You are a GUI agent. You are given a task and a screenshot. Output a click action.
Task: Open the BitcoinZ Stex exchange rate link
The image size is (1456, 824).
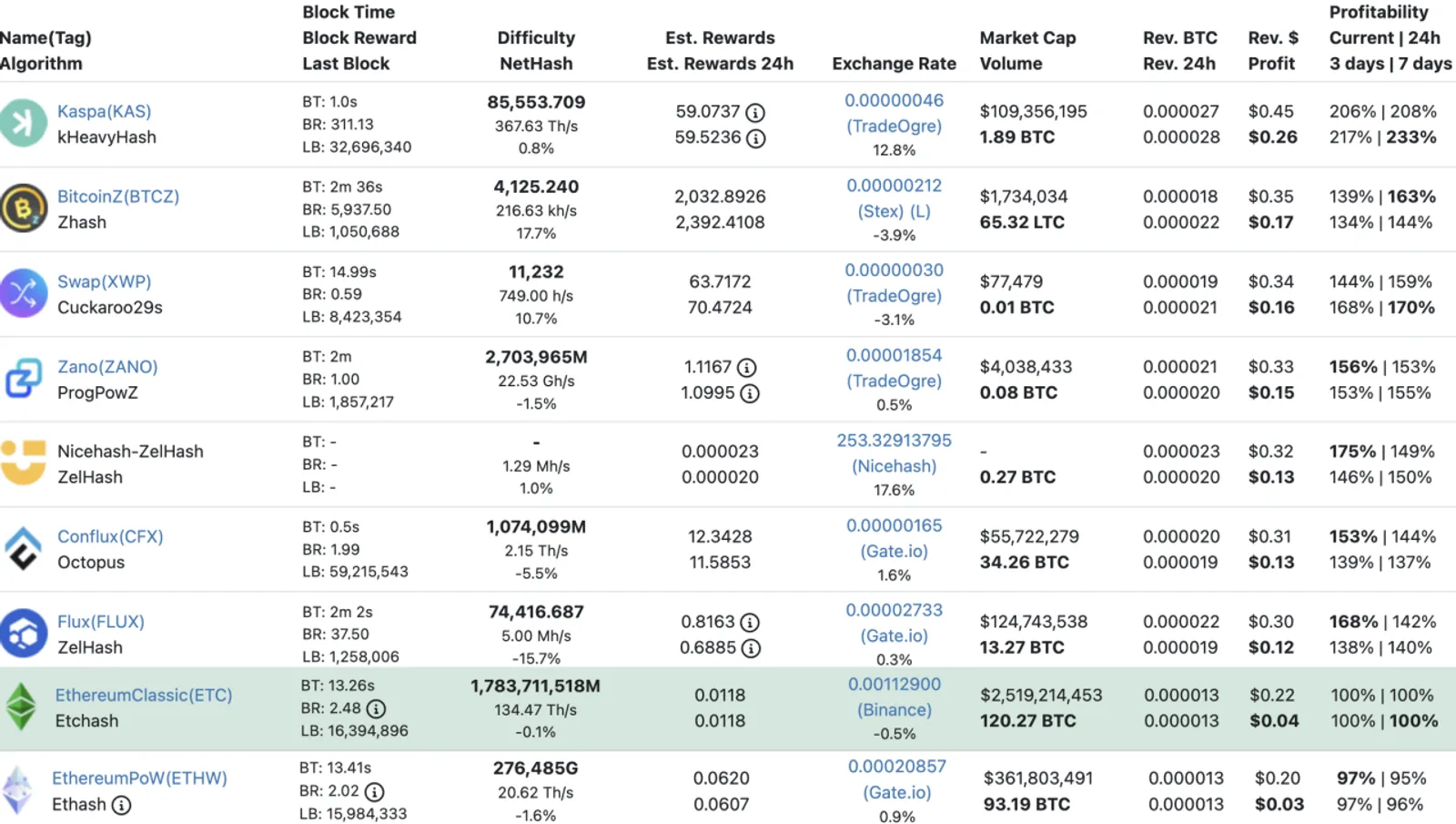[x=894, y=198]
